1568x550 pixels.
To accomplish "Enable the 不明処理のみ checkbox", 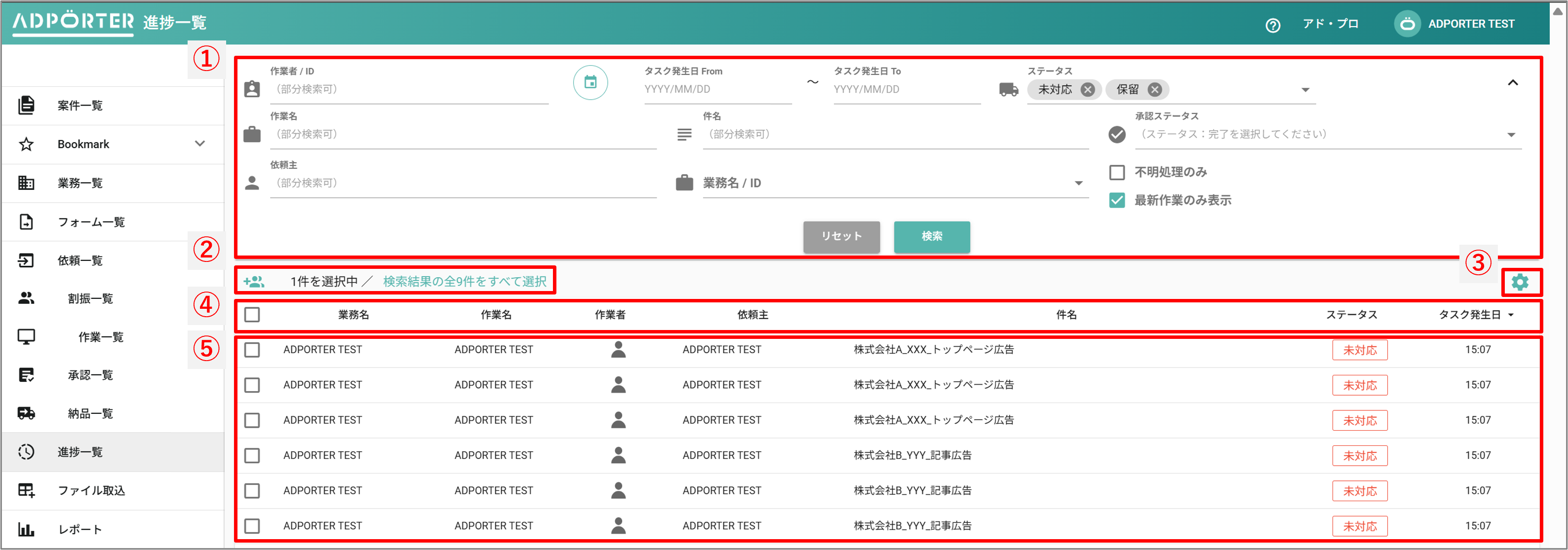I will pos(1117,173).
